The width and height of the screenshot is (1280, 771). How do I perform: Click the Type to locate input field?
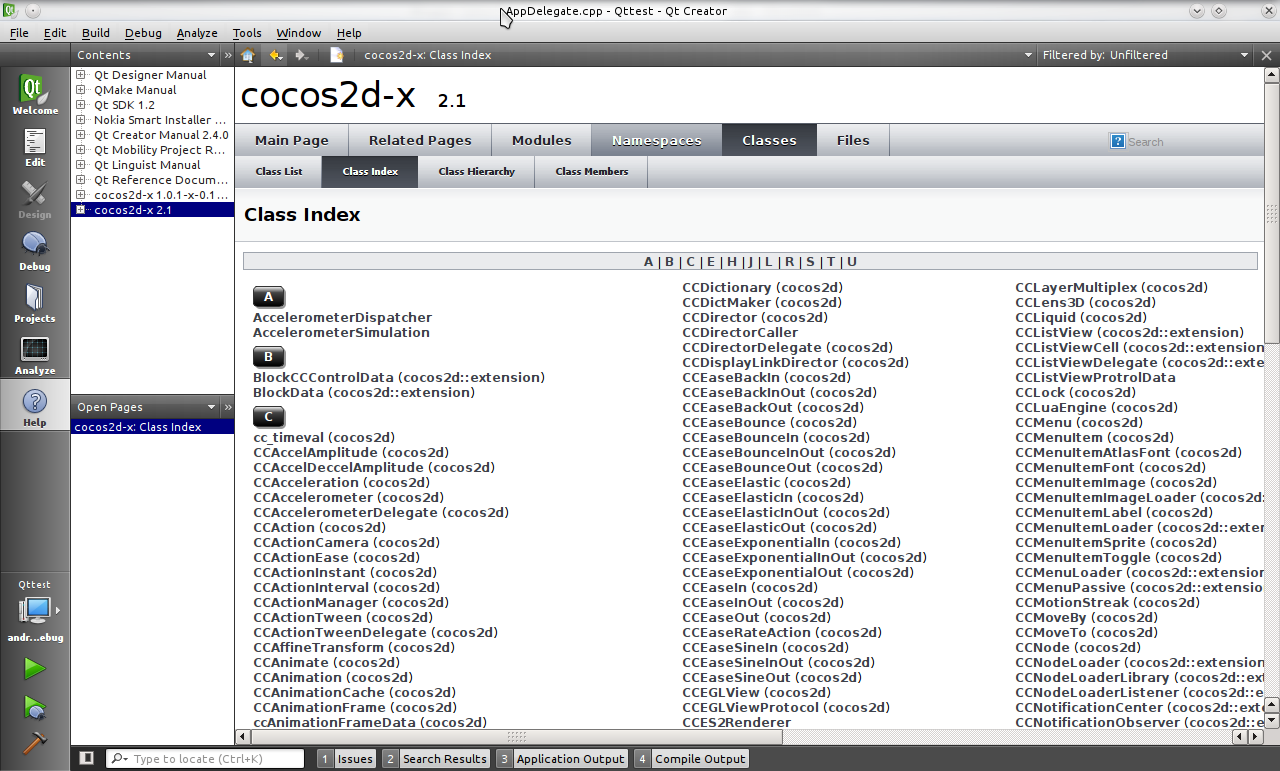click(216, 758)
